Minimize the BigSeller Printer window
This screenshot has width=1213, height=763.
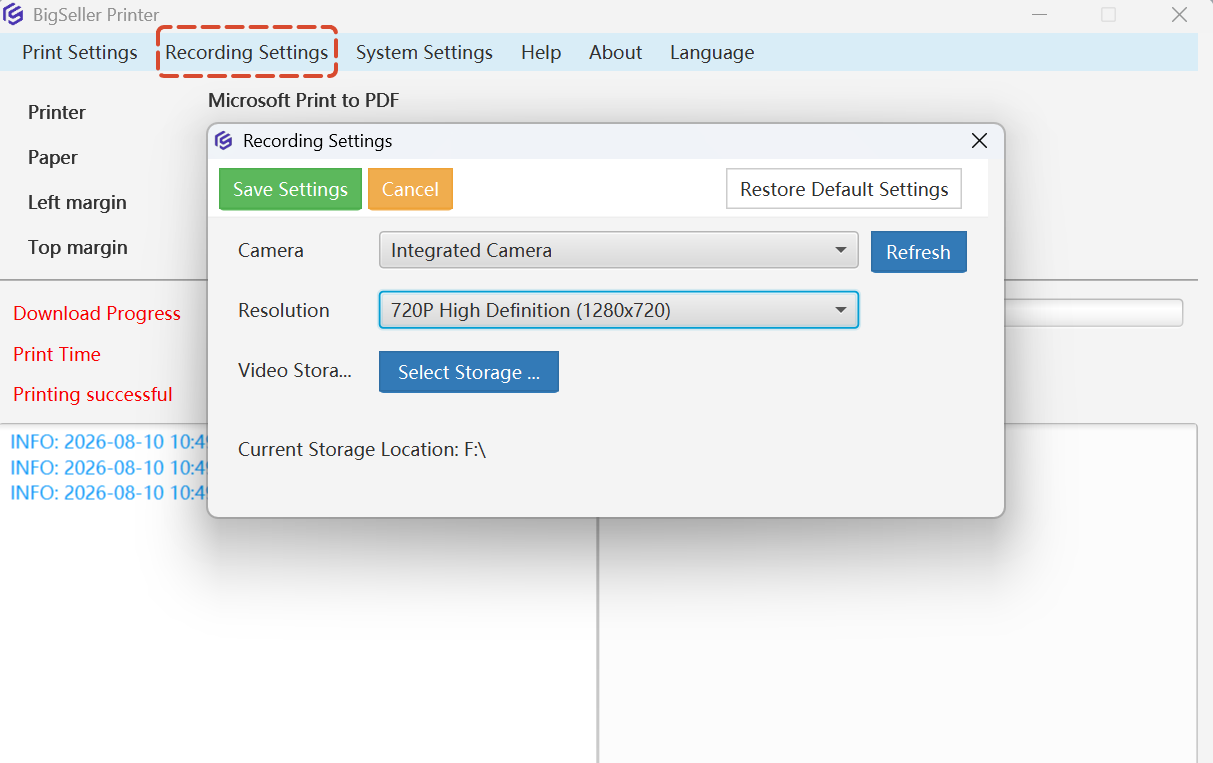(1040, 14)
